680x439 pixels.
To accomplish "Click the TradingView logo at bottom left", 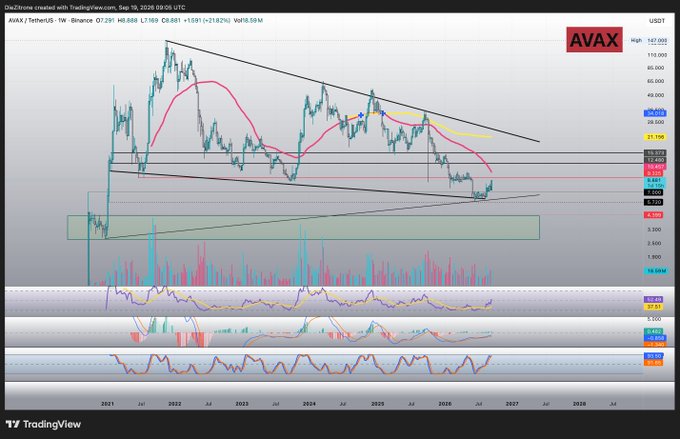I will pyautogui.click(x=43, y=424).
